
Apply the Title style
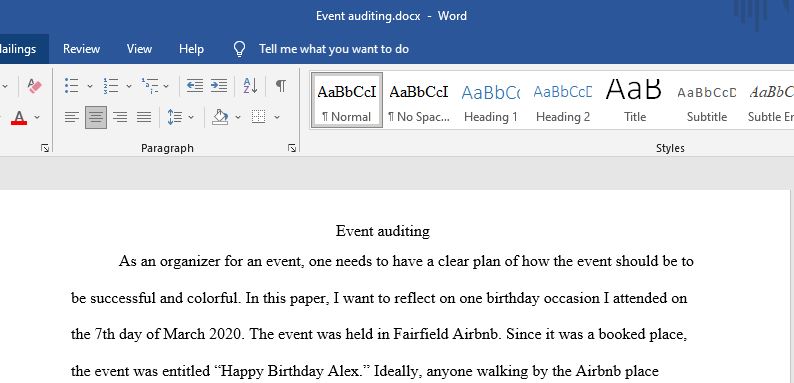[634, 100]
